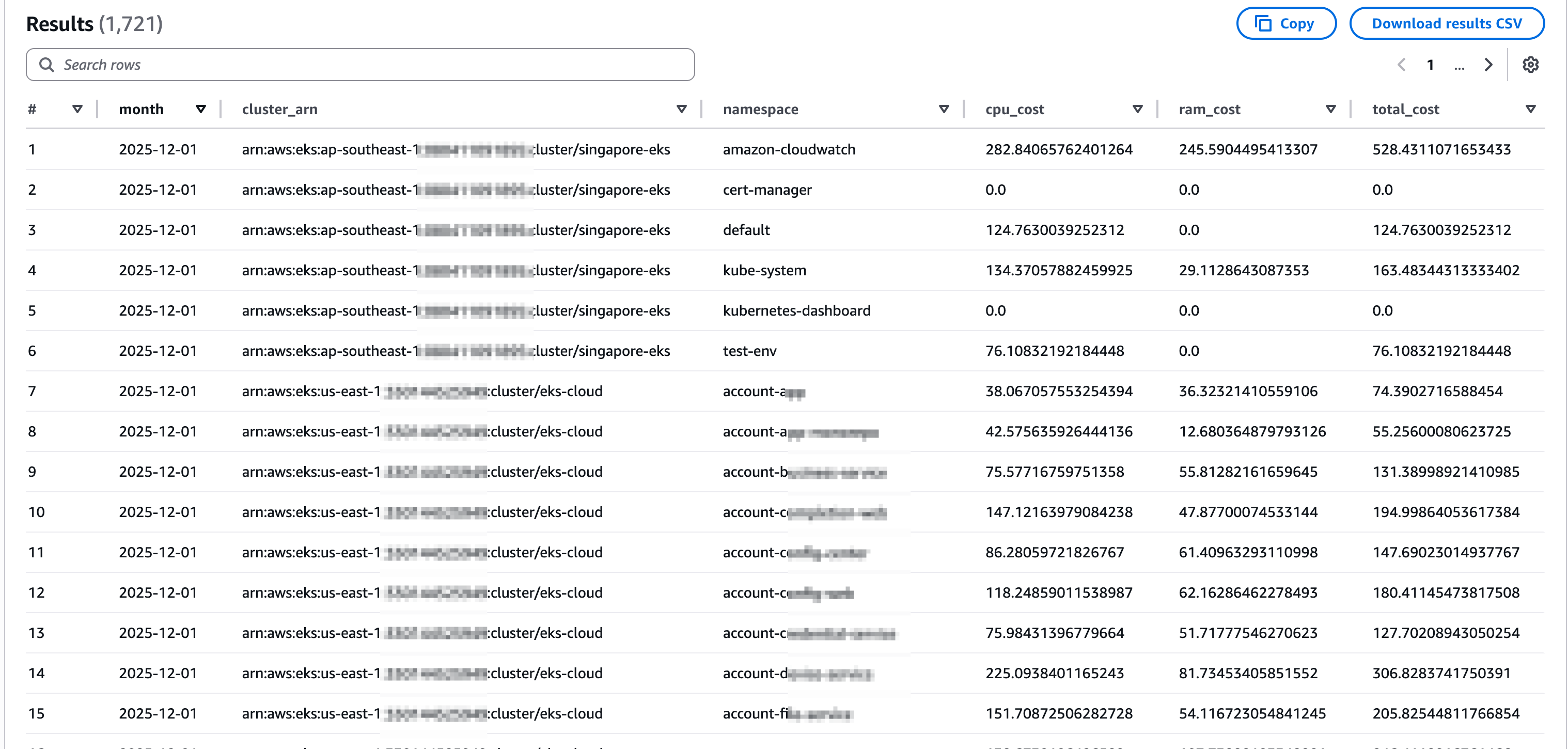Screen dimensions: 1568x749
Task: Click the search magnifier icon
Action: tap(46, 65)
